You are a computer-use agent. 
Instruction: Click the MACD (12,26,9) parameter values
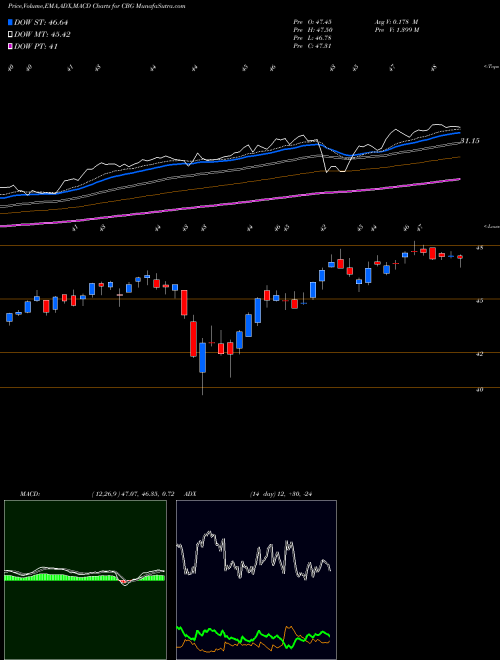tap(133, 494)
